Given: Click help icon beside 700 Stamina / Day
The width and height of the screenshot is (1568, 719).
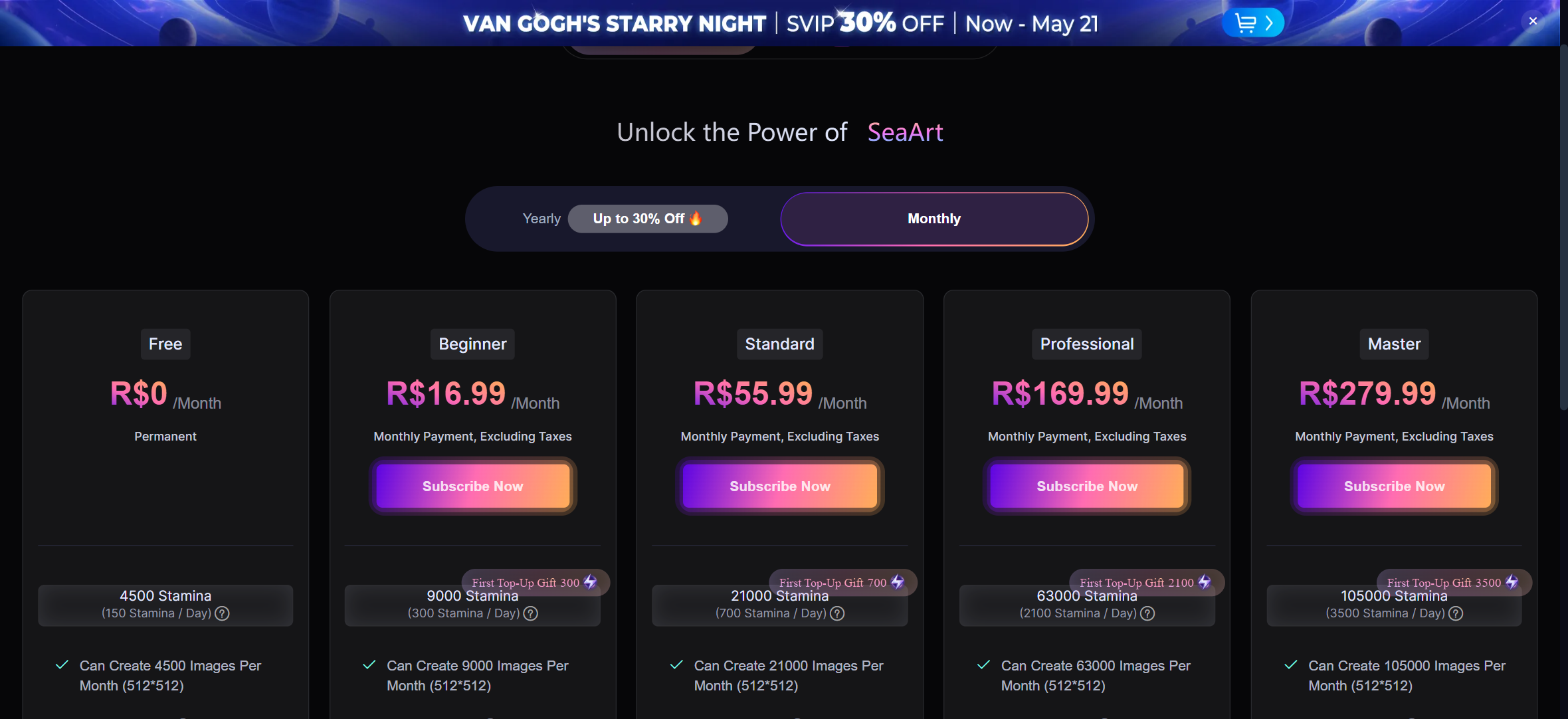Looking at the screenshot, I should (x=838, y=613).
